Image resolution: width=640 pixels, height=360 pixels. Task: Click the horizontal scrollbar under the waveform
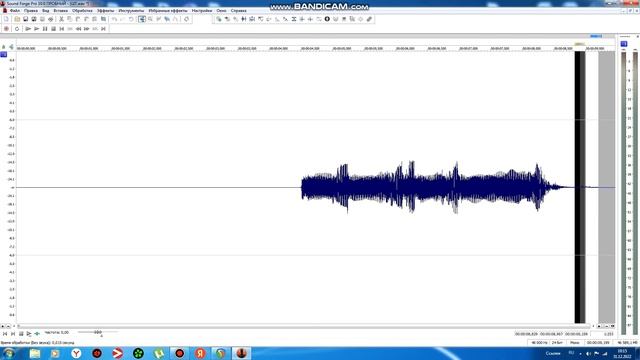304,326
